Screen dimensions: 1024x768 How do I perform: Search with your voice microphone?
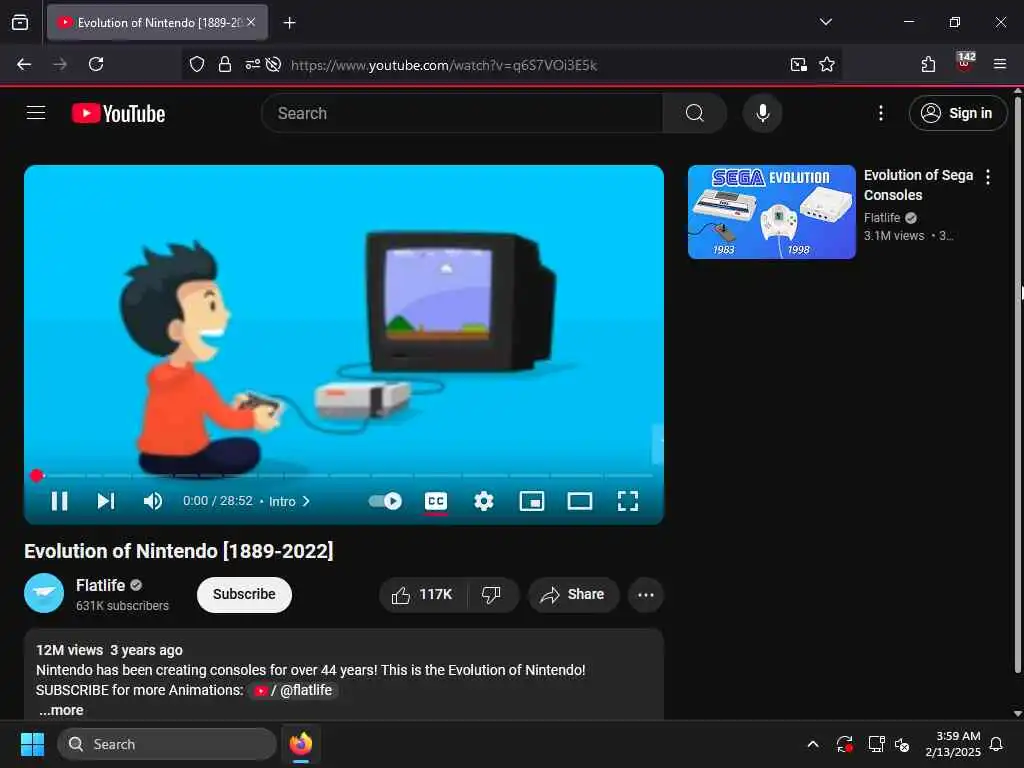tap(762, 113)
